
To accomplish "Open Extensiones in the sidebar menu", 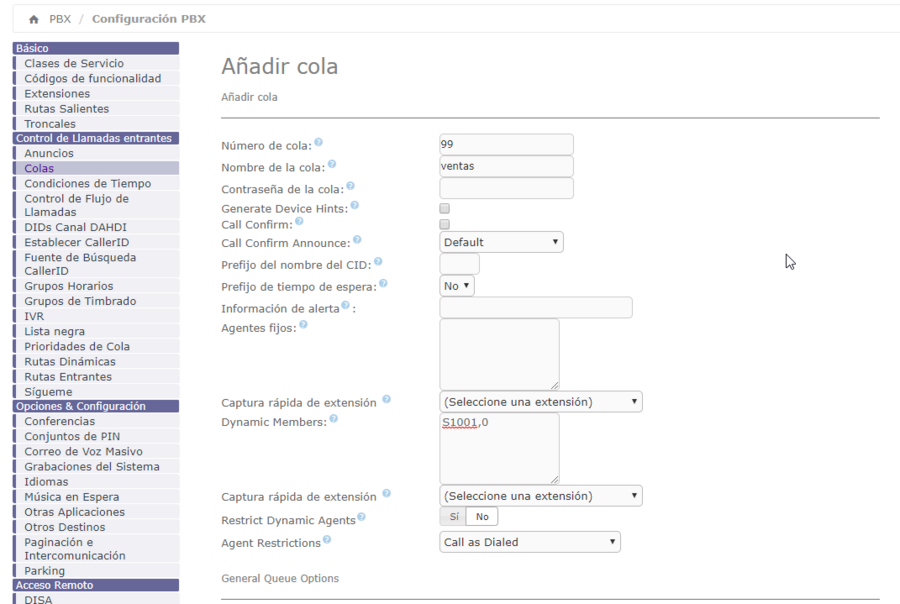I will pos(57,94).
